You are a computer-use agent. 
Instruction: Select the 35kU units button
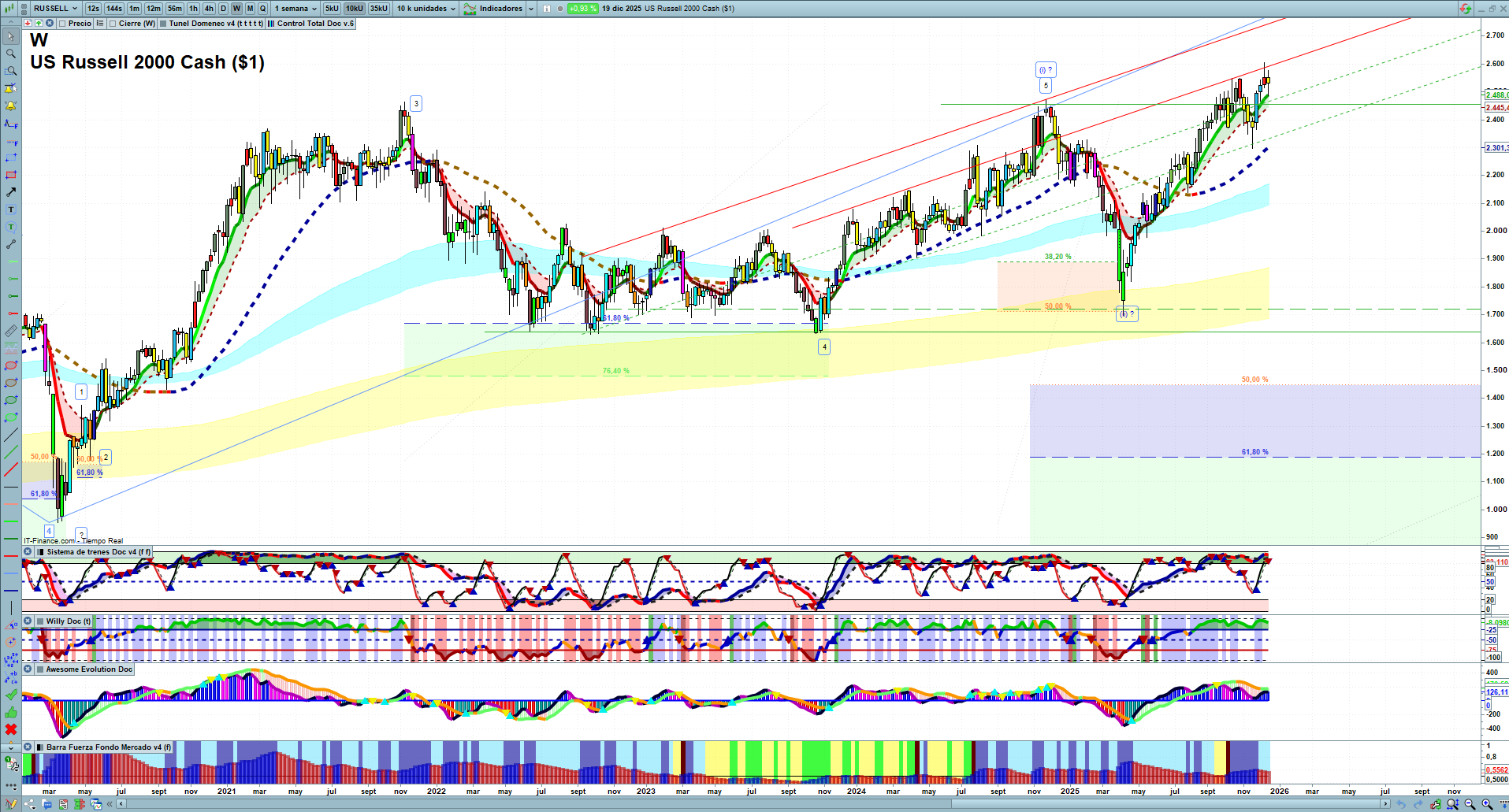(379, 9)
